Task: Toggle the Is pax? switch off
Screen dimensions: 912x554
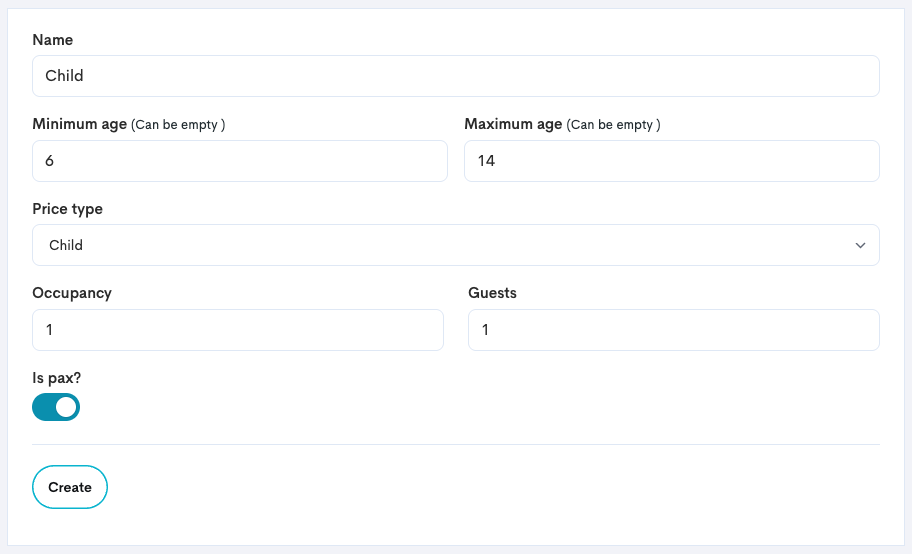Action: click(56, 407)
